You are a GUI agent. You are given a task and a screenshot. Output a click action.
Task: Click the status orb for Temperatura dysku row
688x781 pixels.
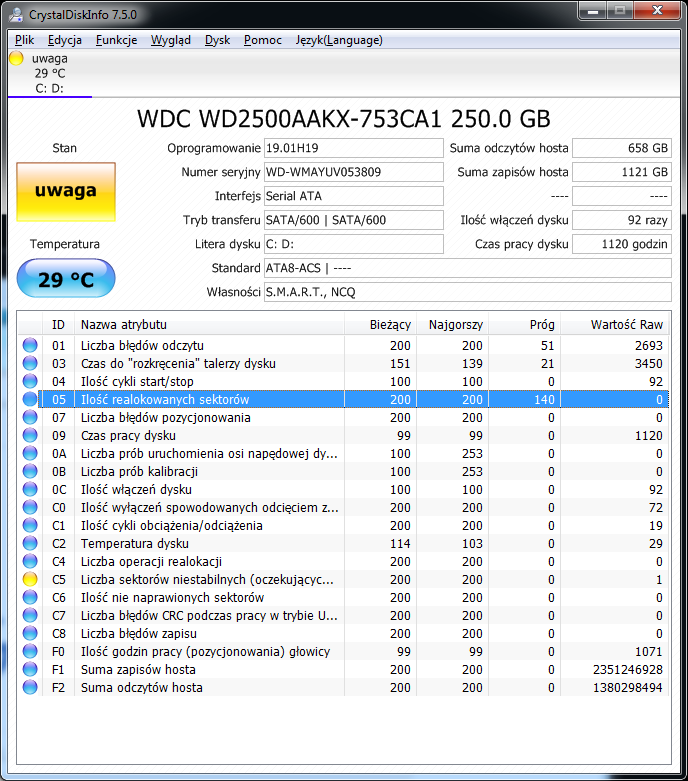click(30, 543)
